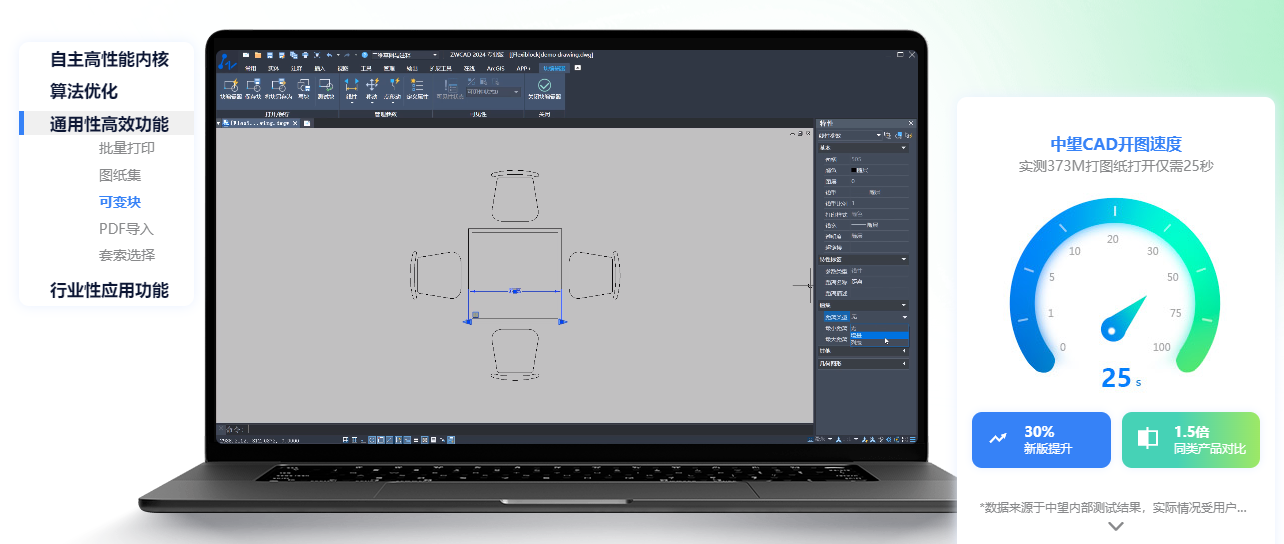Screen dimensions: 1284x544
Task: Click the right blue triangle grip on the table
Action: coord(562,321)
